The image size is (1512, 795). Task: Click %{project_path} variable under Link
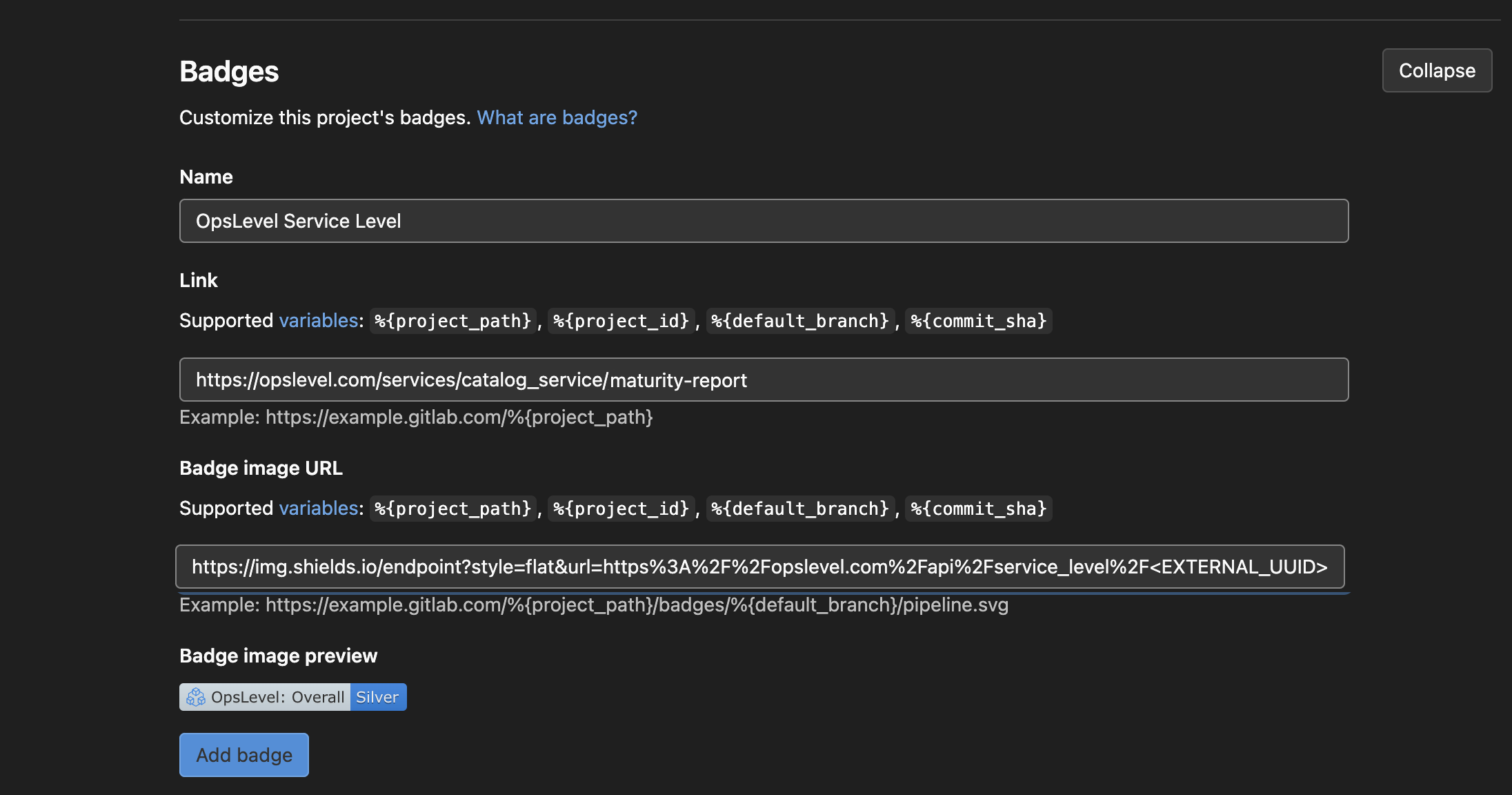(x=453, y=321)
